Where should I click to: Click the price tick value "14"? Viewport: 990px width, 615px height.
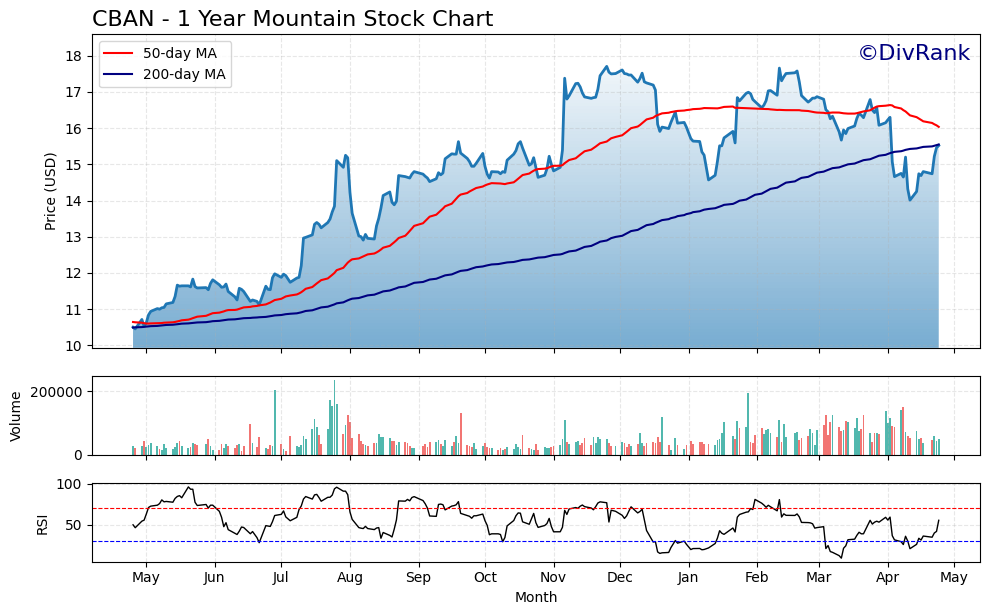74,201
